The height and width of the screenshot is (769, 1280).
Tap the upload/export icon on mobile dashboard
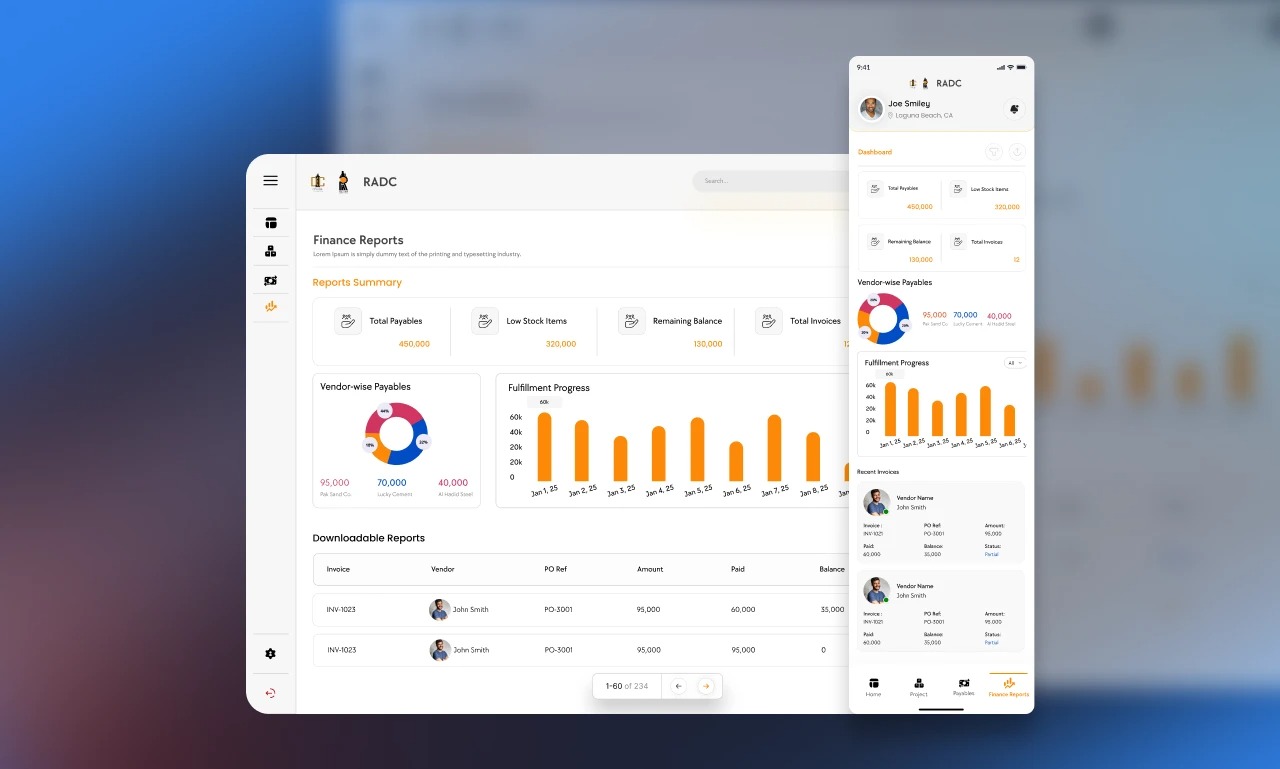pos(1016,152)
